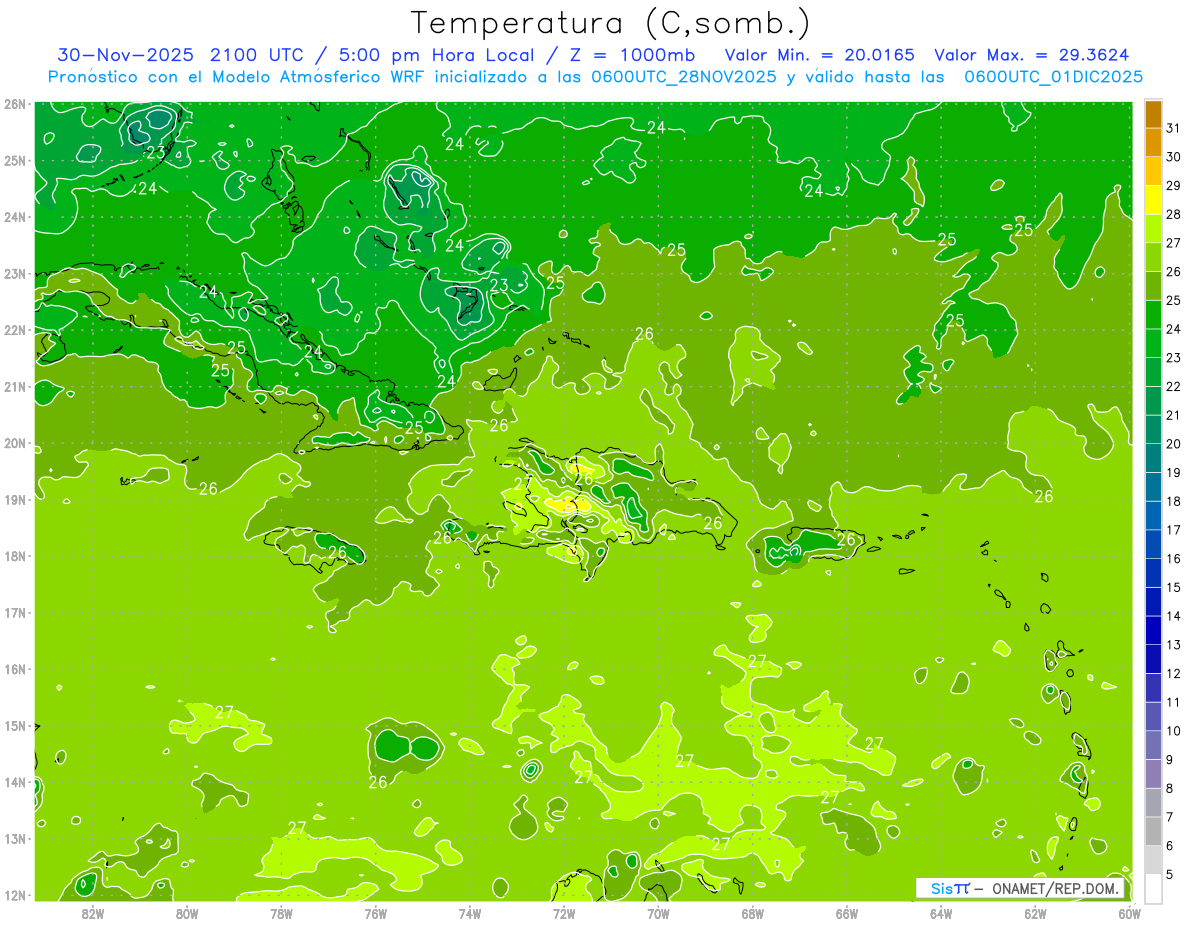The width and height of the screenshot is (1200, 927).
Task: Click the colorbar legend label "18"
Action: pyautogui.click(x=1174, y=501)
